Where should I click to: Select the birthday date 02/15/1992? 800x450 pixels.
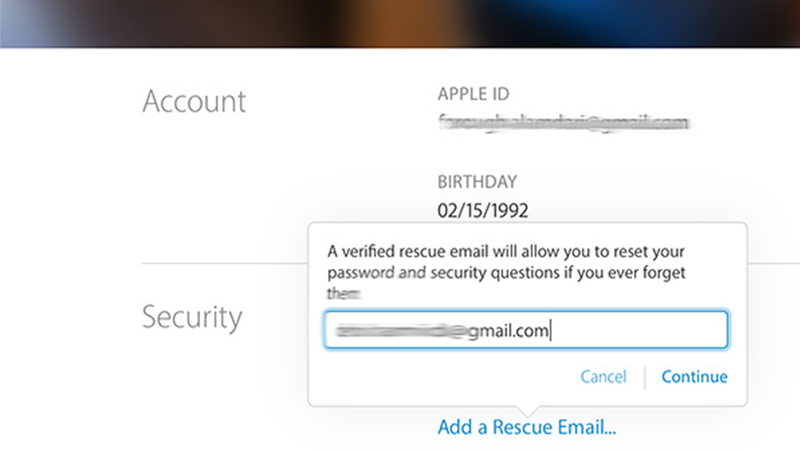pos(483,211)
